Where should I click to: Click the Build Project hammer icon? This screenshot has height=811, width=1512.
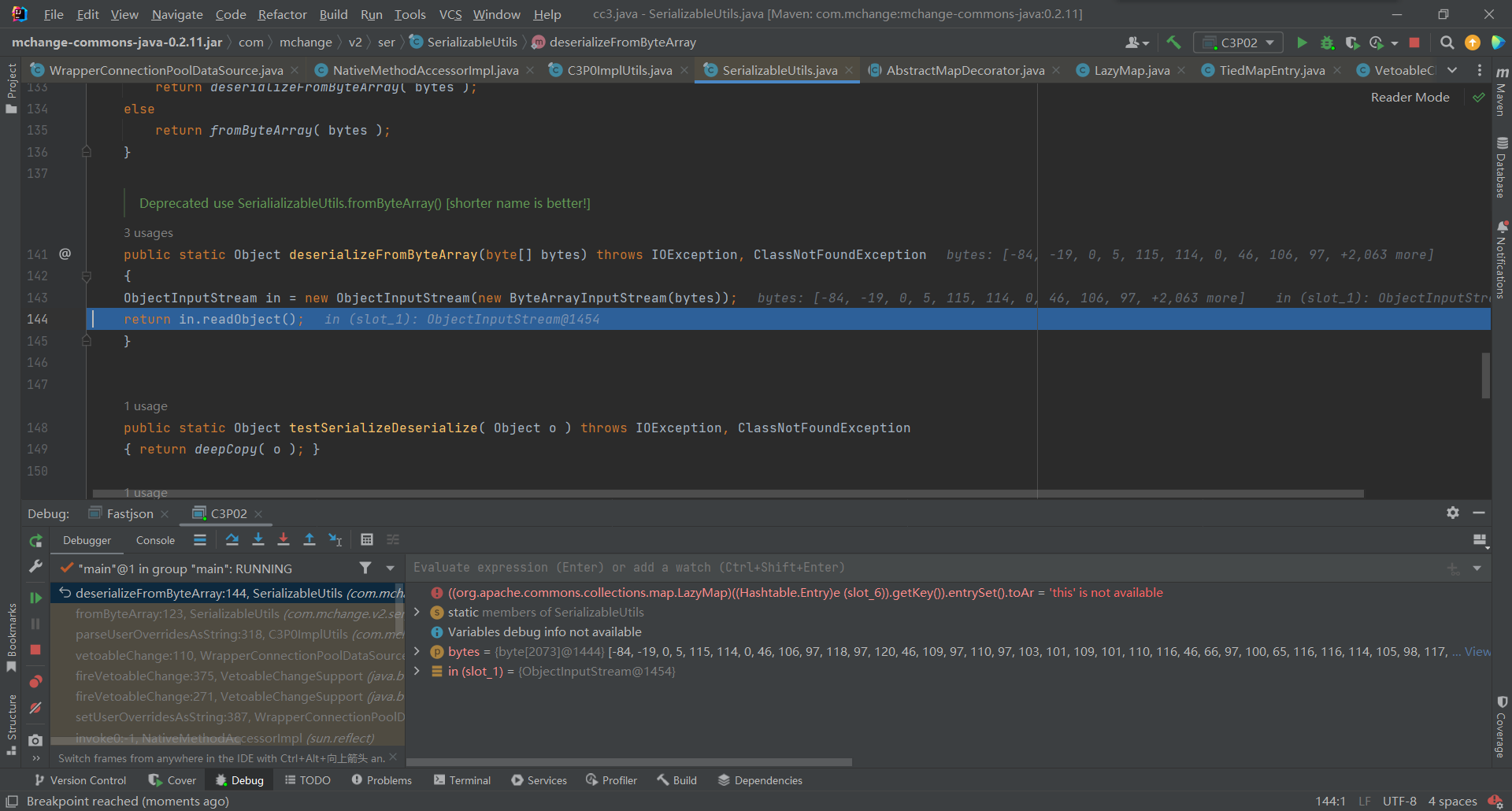(1173, 43)
